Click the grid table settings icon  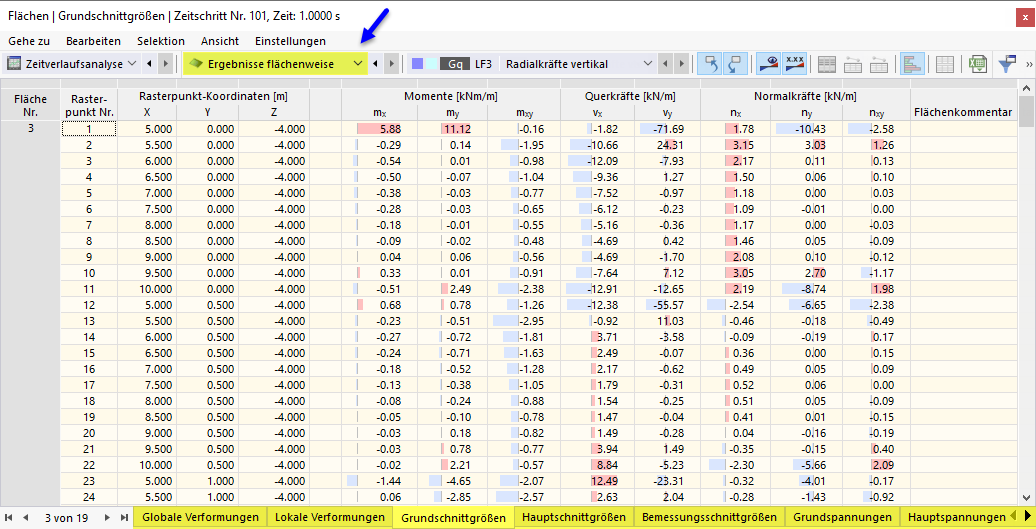[944, 64]
